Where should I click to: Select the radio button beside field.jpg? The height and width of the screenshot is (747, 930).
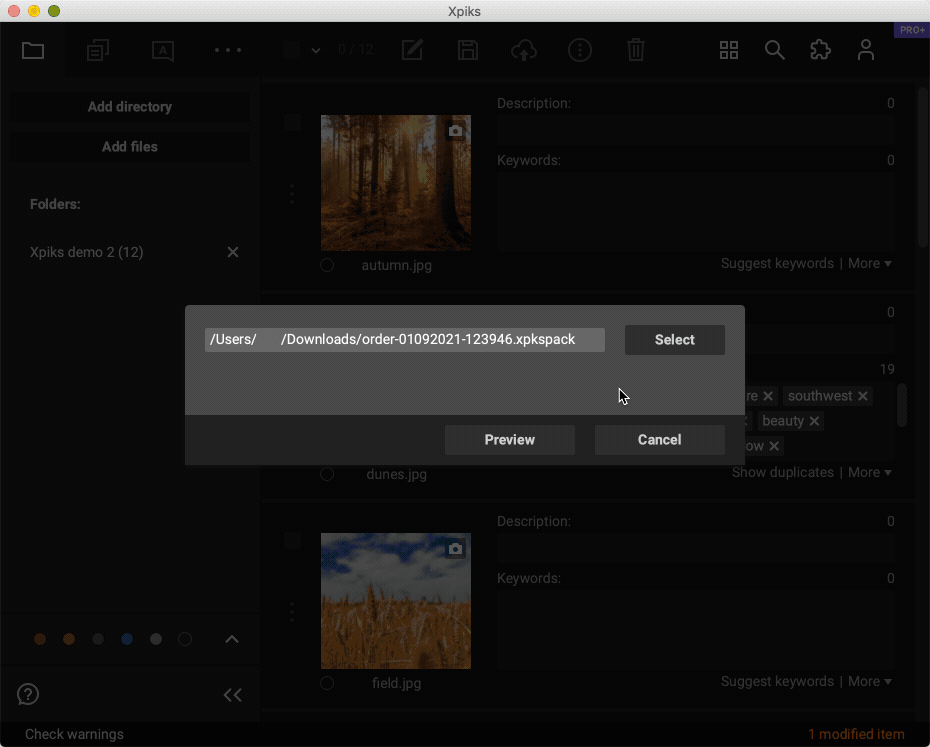(x=327, y=683)
